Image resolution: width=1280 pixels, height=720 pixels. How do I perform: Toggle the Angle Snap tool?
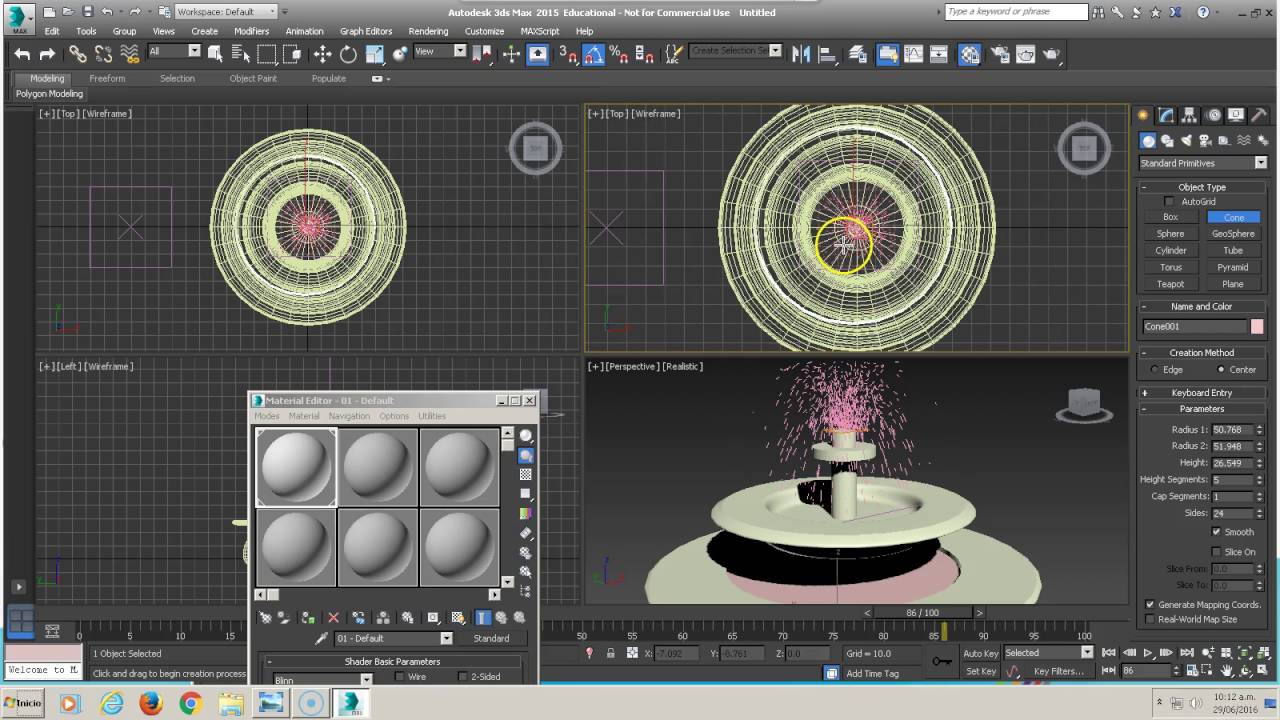click(x=593, y=54)
